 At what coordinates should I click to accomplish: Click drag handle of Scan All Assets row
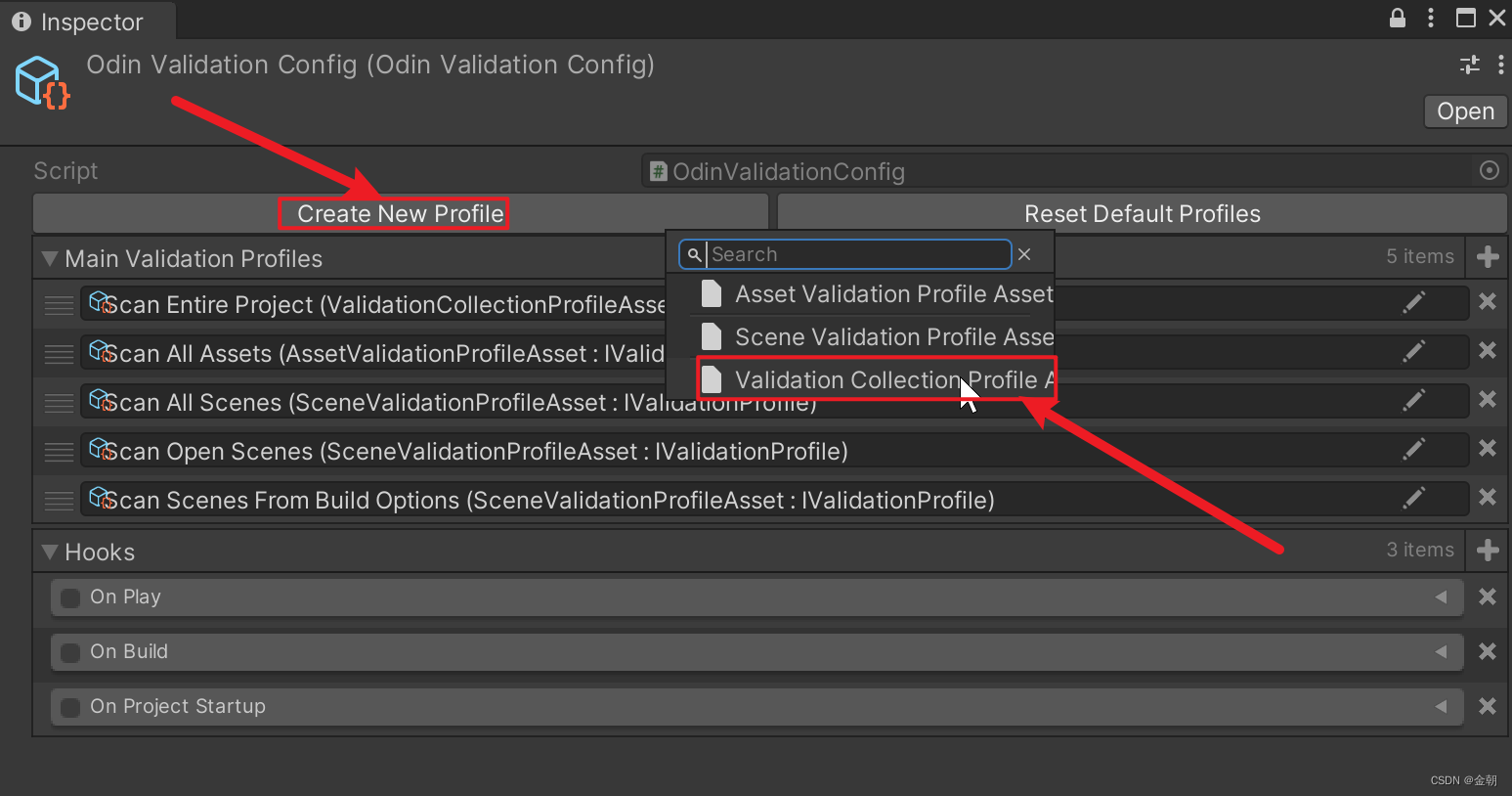(59, 354)
